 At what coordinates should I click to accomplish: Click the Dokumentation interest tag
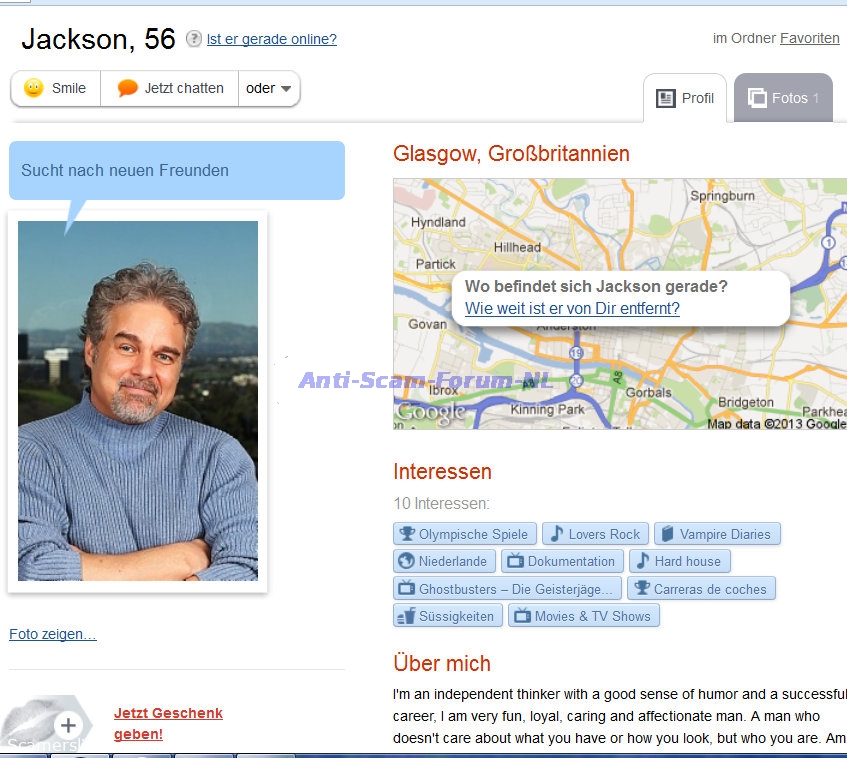(x=562, y=561)
